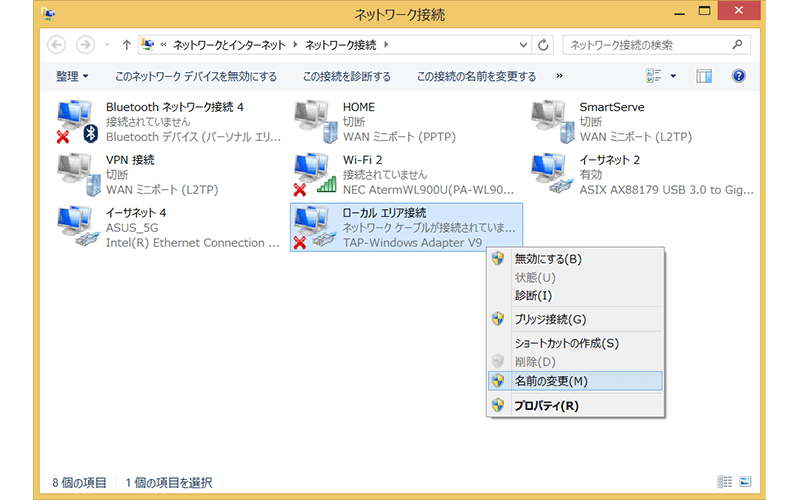
Task: Click このネットワーク デバイスを無効にする toolbar button
Action: [196, 76]
